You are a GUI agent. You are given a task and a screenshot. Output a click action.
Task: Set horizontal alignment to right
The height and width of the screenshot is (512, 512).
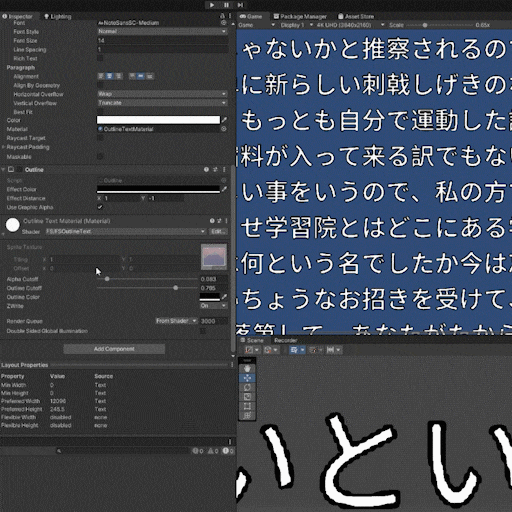(118, 76)
